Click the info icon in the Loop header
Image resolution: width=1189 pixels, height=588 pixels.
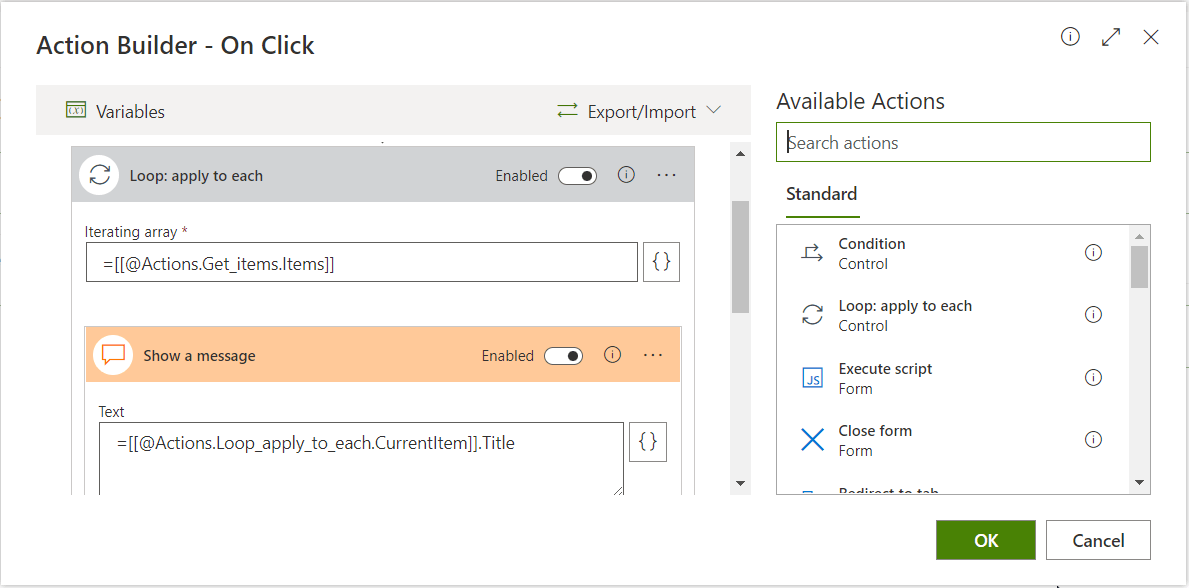pos(627,175)
